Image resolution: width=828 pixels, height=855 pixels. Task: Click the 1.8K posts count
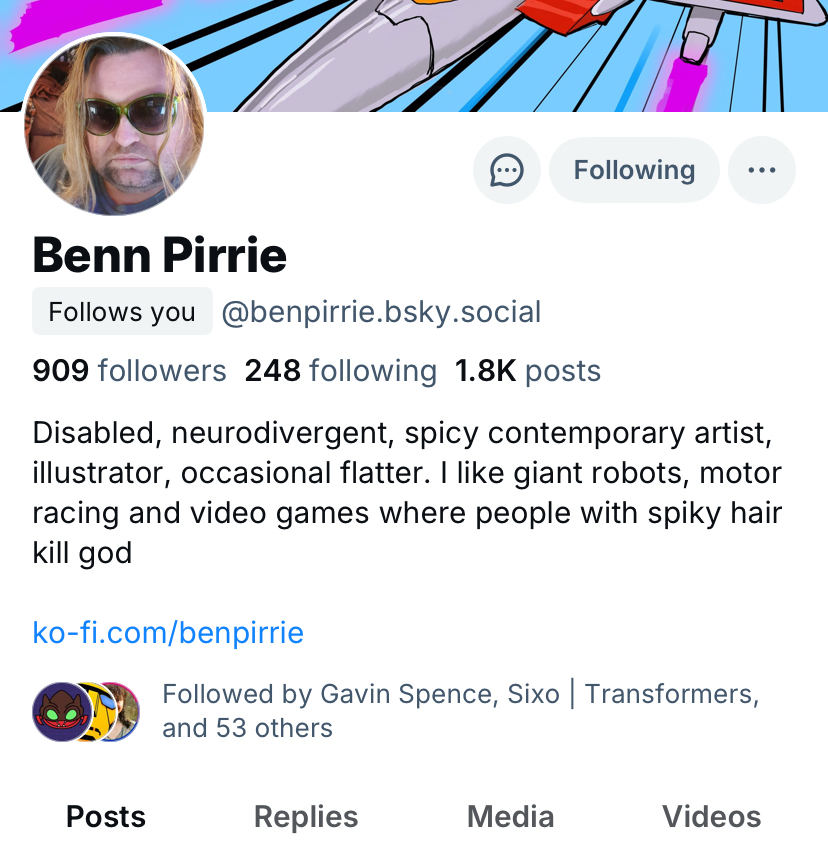coord(528,371)
